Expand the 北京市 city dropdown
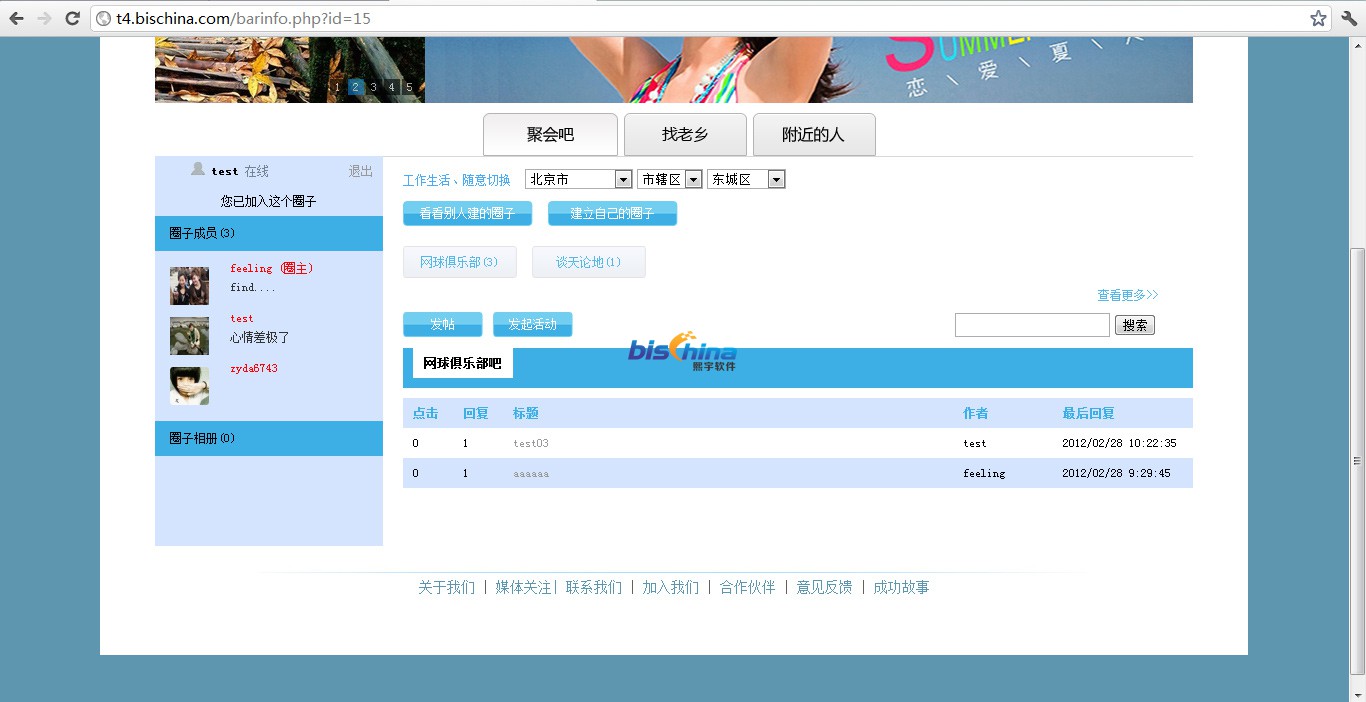 [x=579, y=180]
